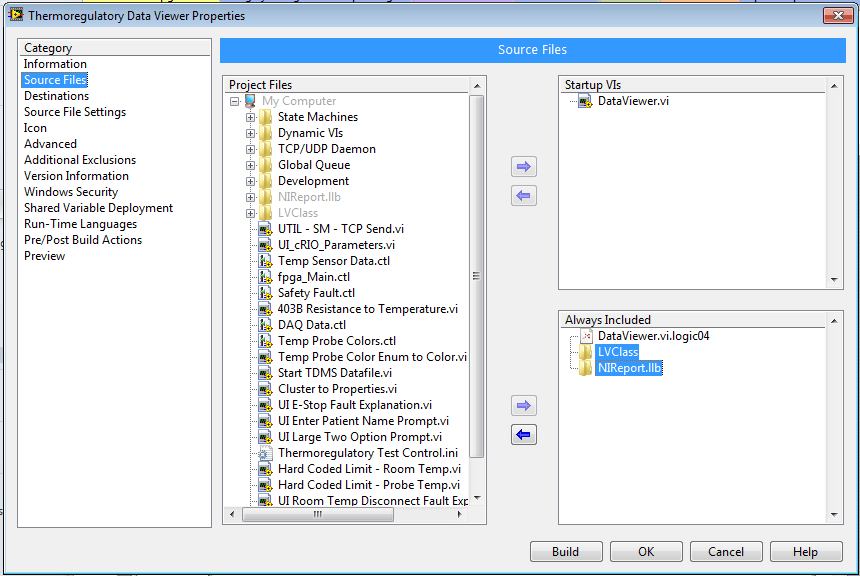860x576 pixels.
Task: Expand the TCP/UDP Daemon folder
Action: point(251,149)
